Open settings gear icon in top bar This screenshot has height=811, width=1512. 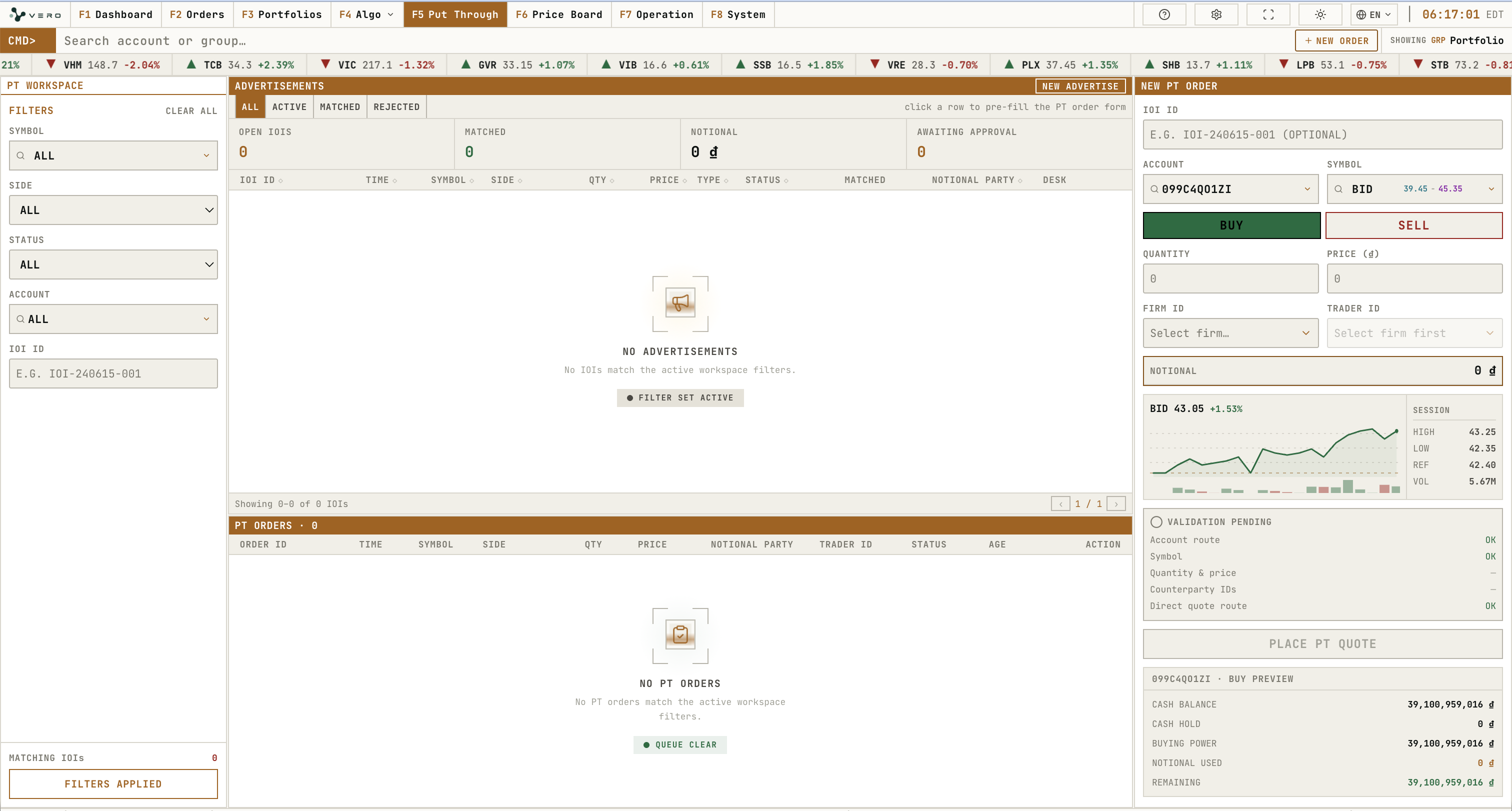click(x=1216, y=14)
